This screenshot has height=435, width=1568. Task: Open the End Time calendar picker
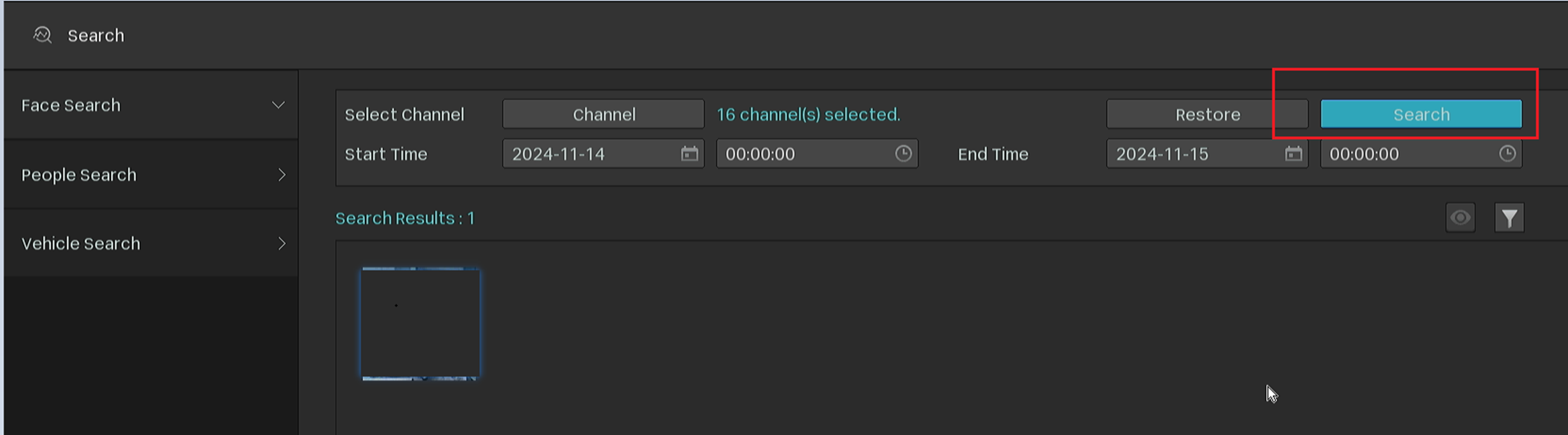tap(1293, 154)
